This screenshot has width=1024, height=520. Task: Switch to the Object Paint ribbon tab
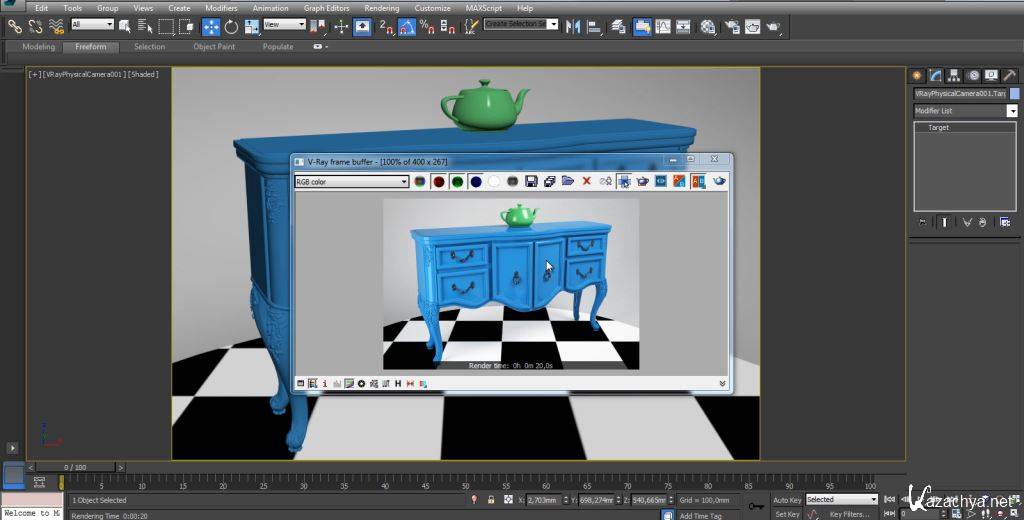[214, 47]
